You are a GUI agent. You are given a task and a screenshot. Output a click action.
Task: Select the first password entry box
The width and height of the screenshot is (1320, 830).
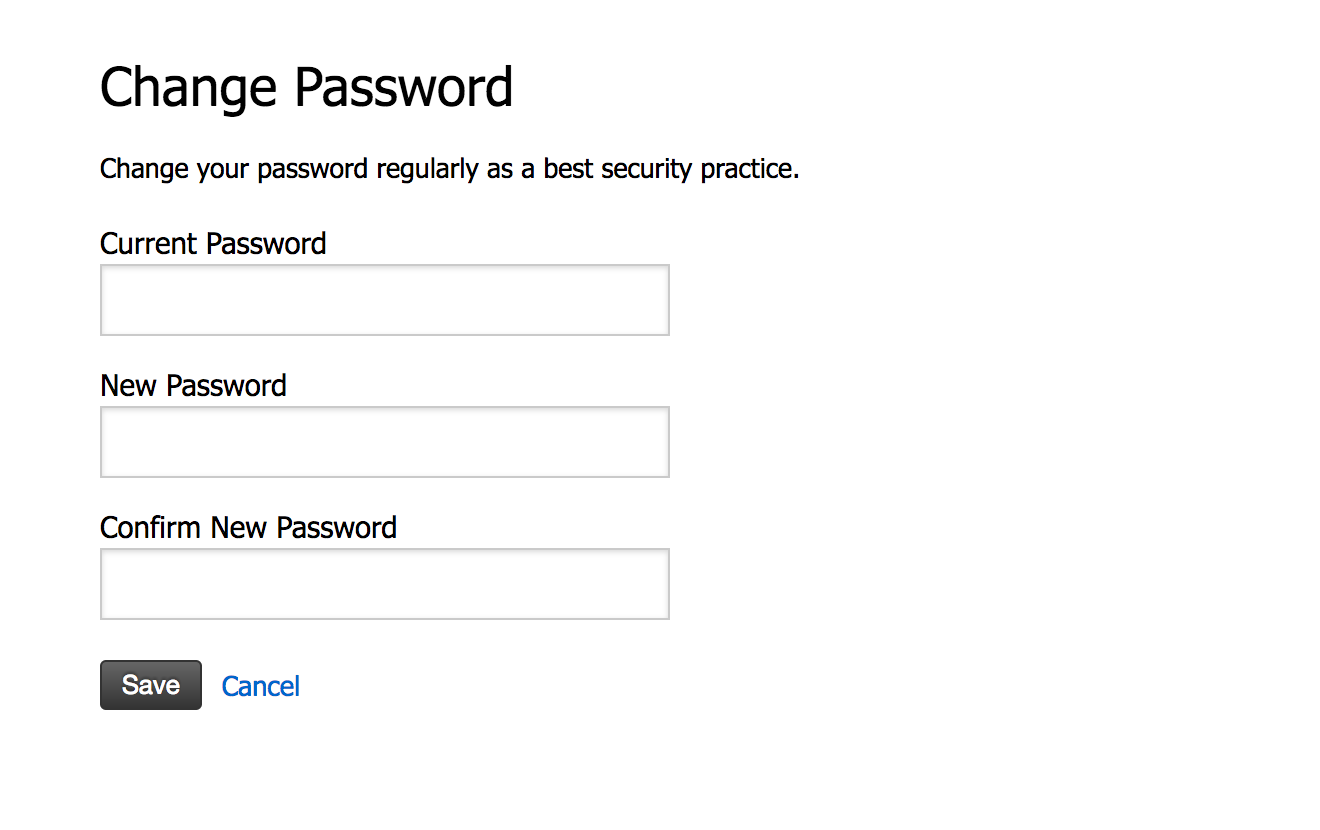point(385,300)
